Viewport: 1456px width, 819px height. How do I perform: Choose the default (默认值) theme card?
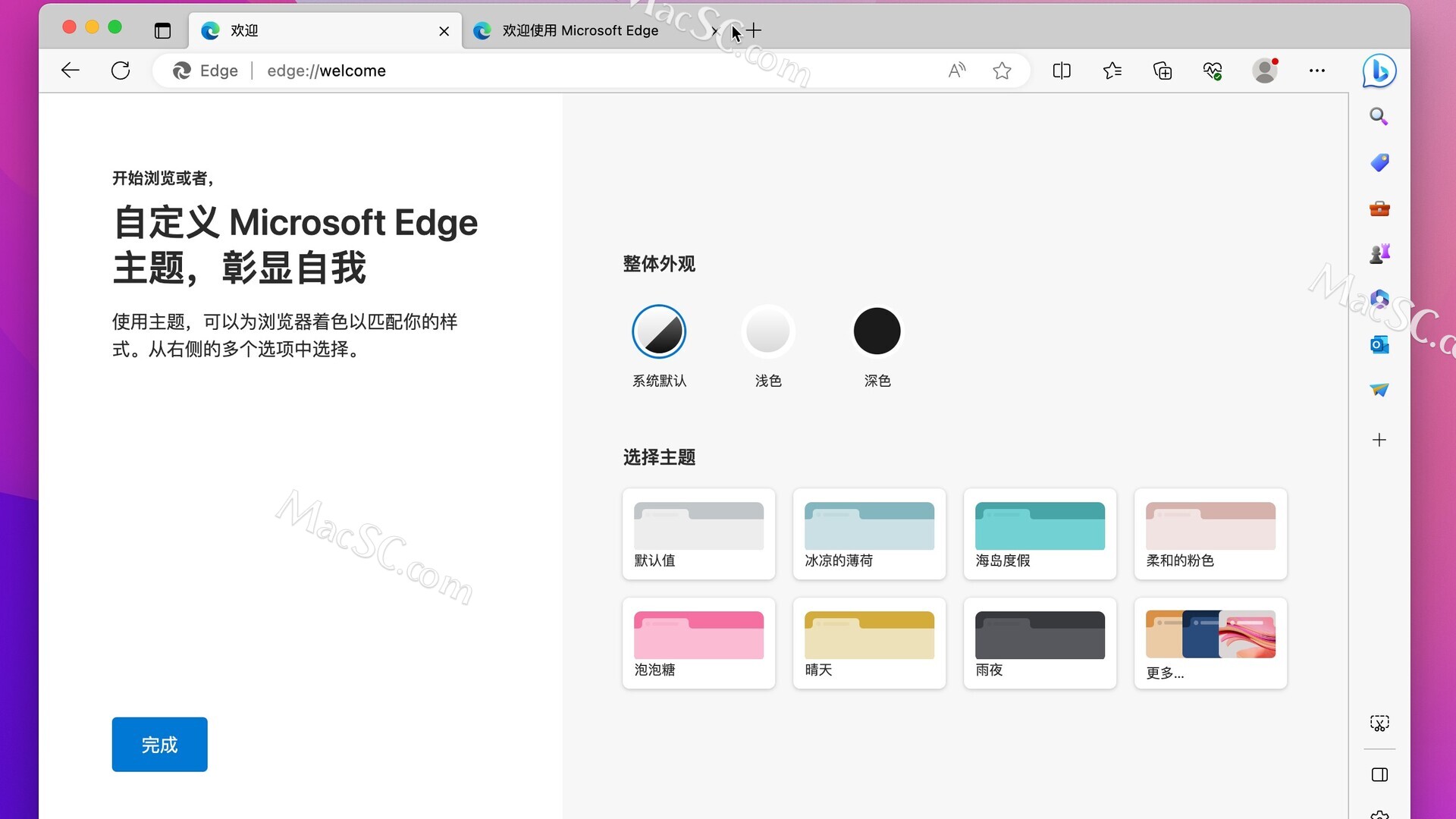[698, 534]
